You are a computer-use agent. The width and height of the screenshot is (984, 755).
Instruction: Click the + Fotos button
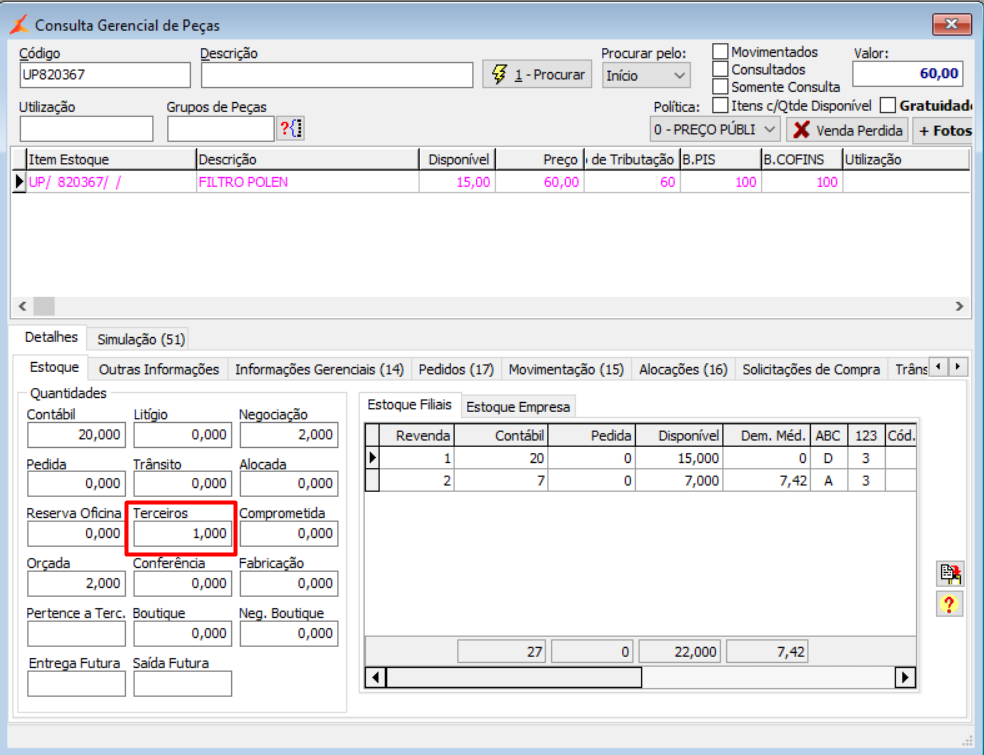pyautogui.click(x=944, y=131)
